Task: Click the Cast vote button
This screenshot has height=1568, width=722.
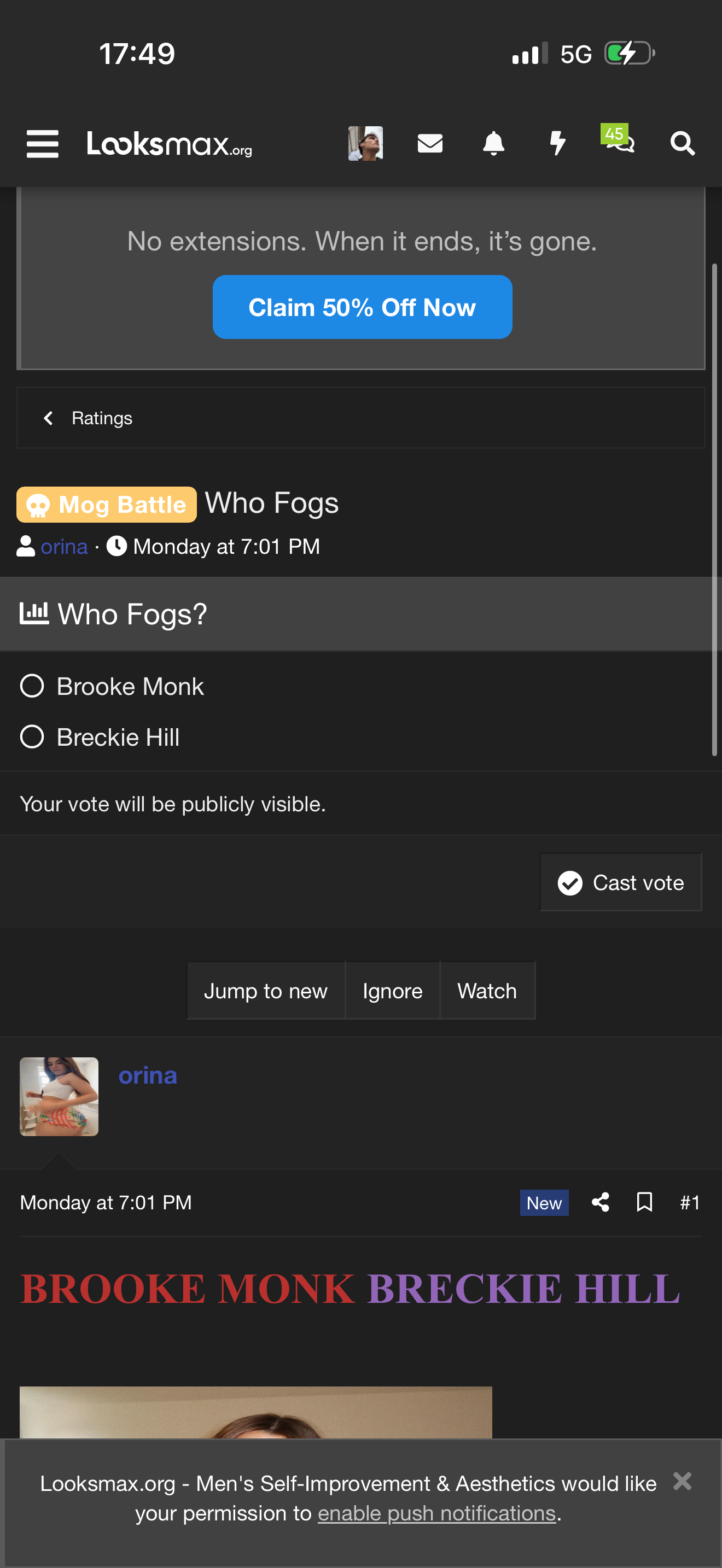Action: 620,882
